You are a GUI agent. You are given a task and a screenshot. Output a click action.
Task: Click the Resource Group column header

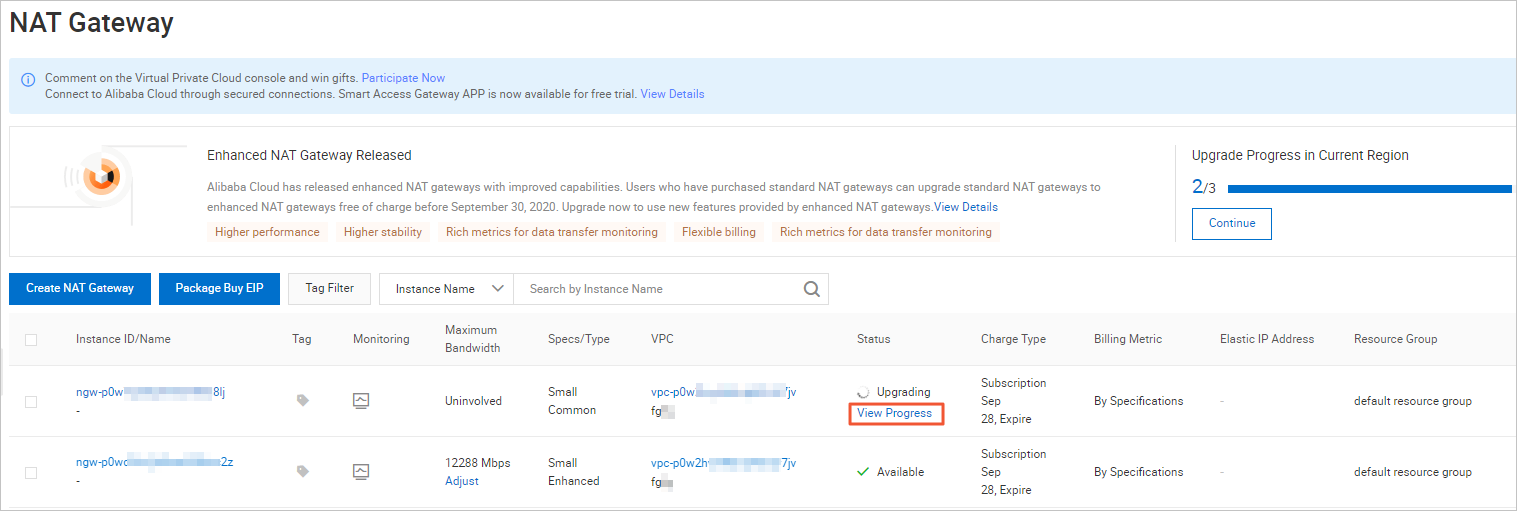(x=1395, y=339)
